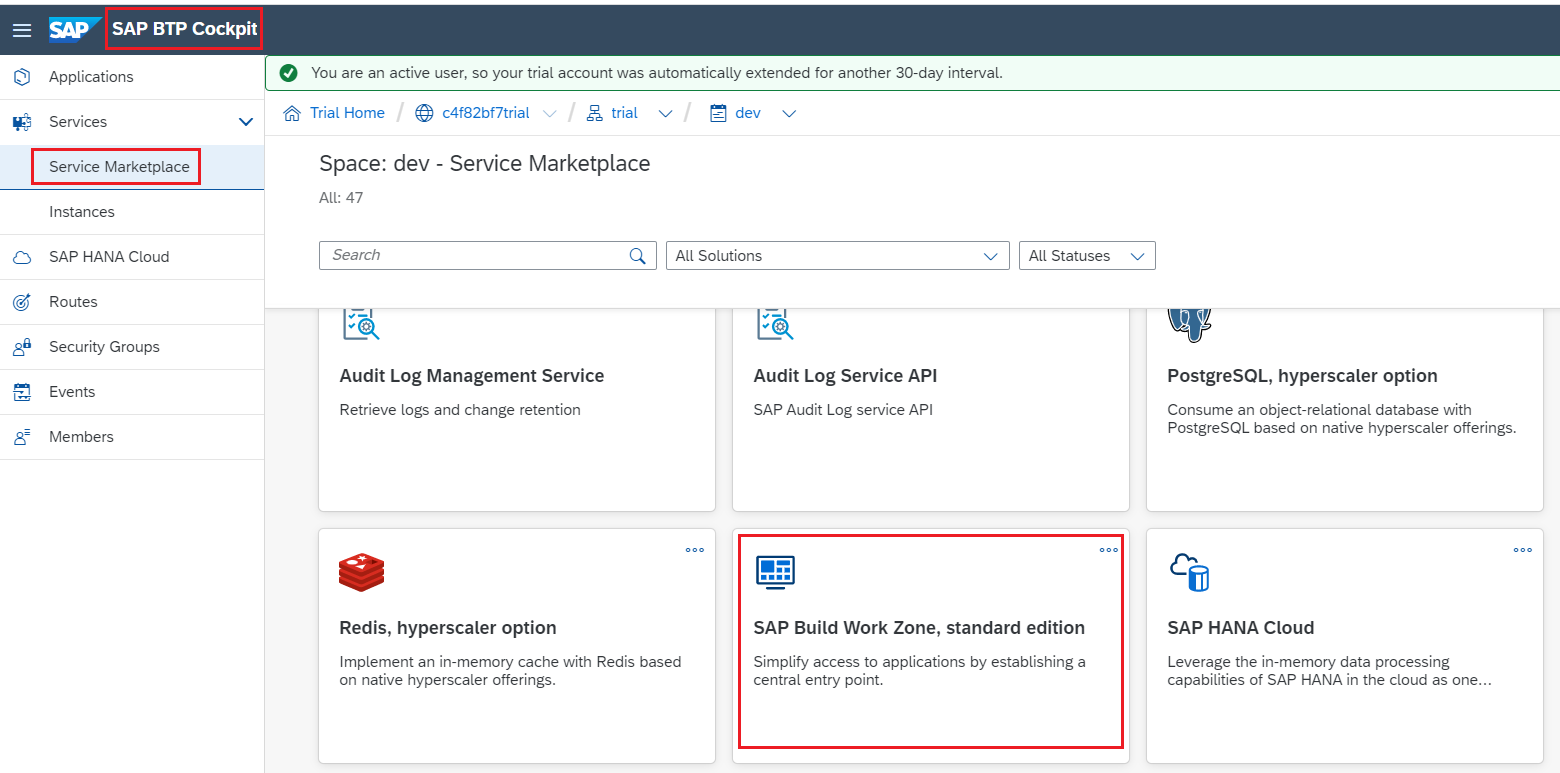The width and height of the screenshot is (1560, 773).
Task: Click the SAP BTP Cockpit title
Action: 185,29
